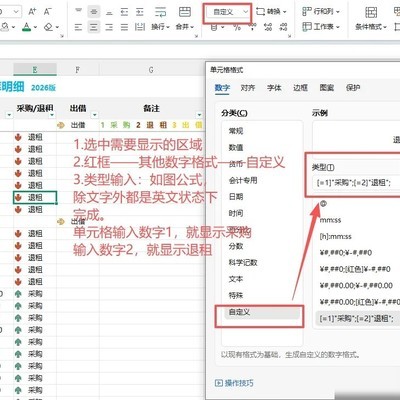Select 数值 category
This screenshot has height=400, width=400.
pyautogui.click(x=236, y=147)
